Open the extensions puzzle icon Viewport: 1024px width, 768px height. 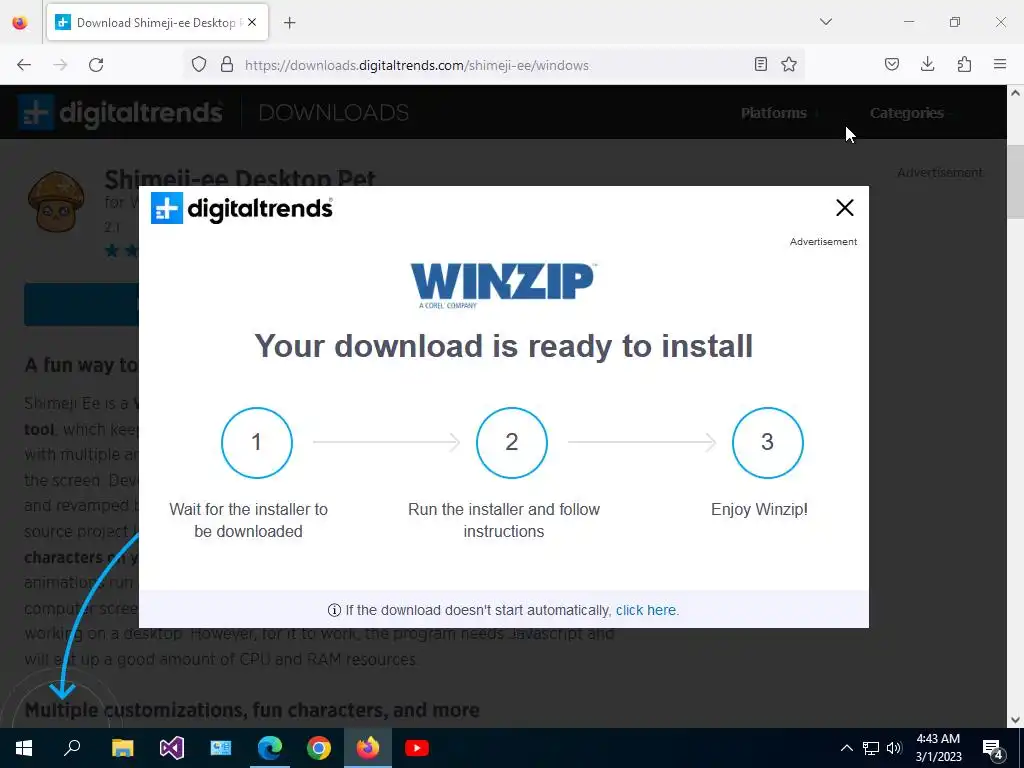964,64
